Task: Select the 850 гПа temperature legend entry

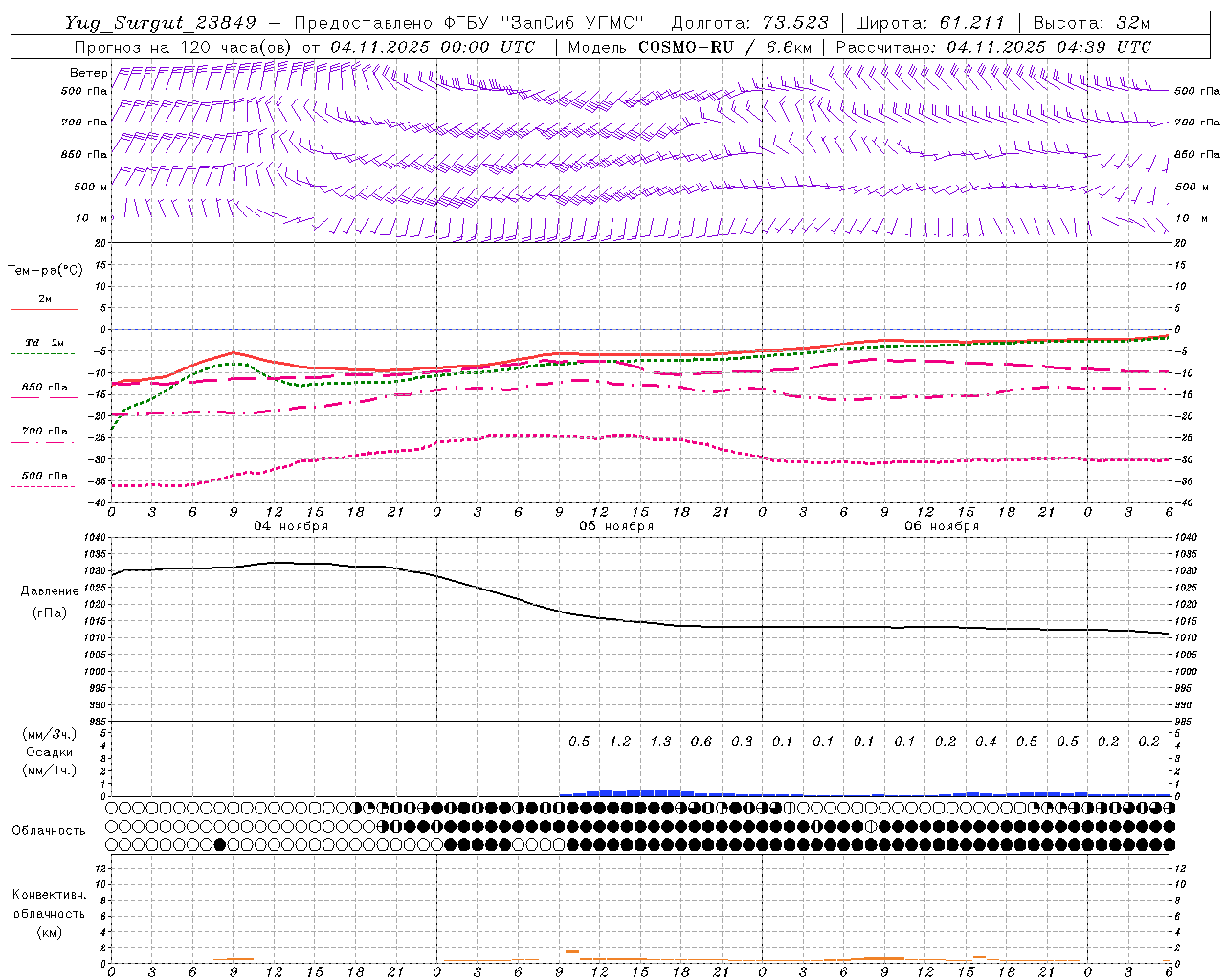Action: click(44, 388)
